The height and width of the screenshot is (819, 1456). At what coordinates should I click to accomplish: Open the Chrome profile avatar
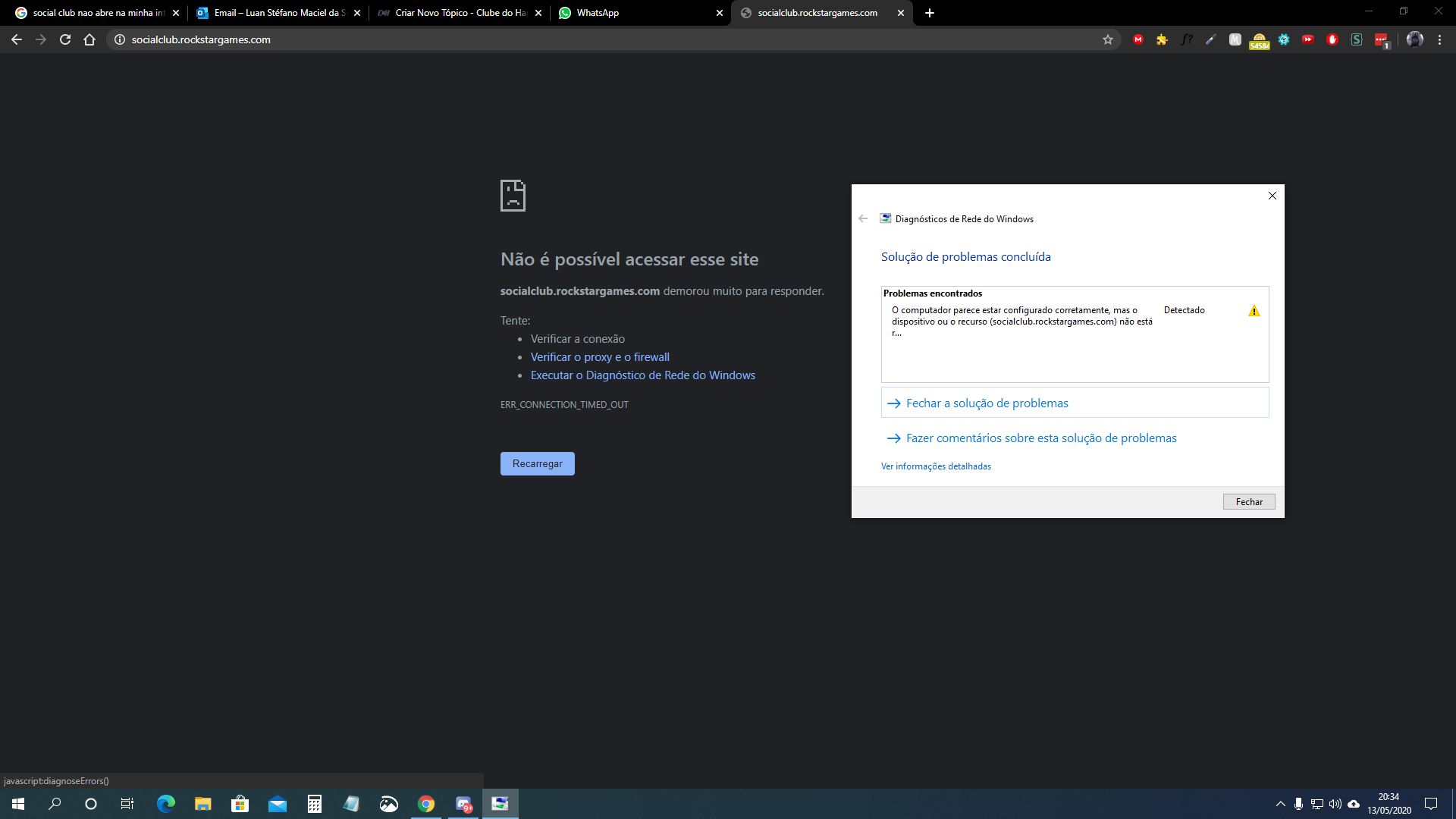click(1415, 39)
